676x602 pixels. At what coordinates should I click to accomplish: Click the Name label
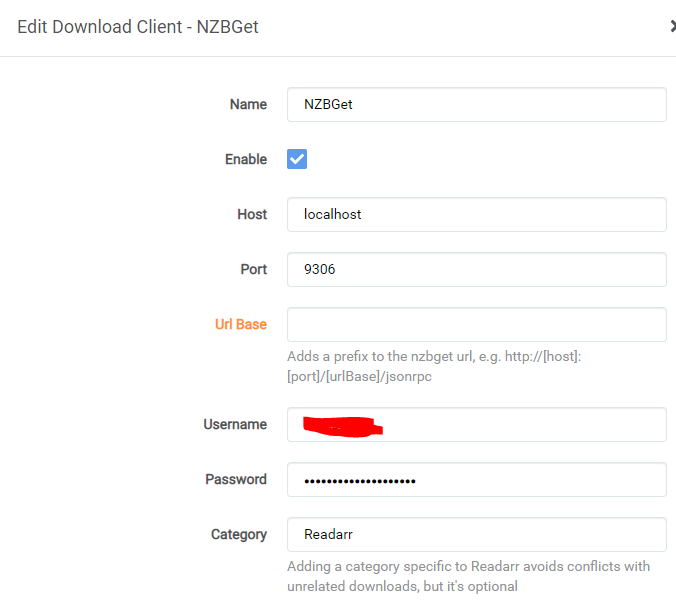point(248,104)
